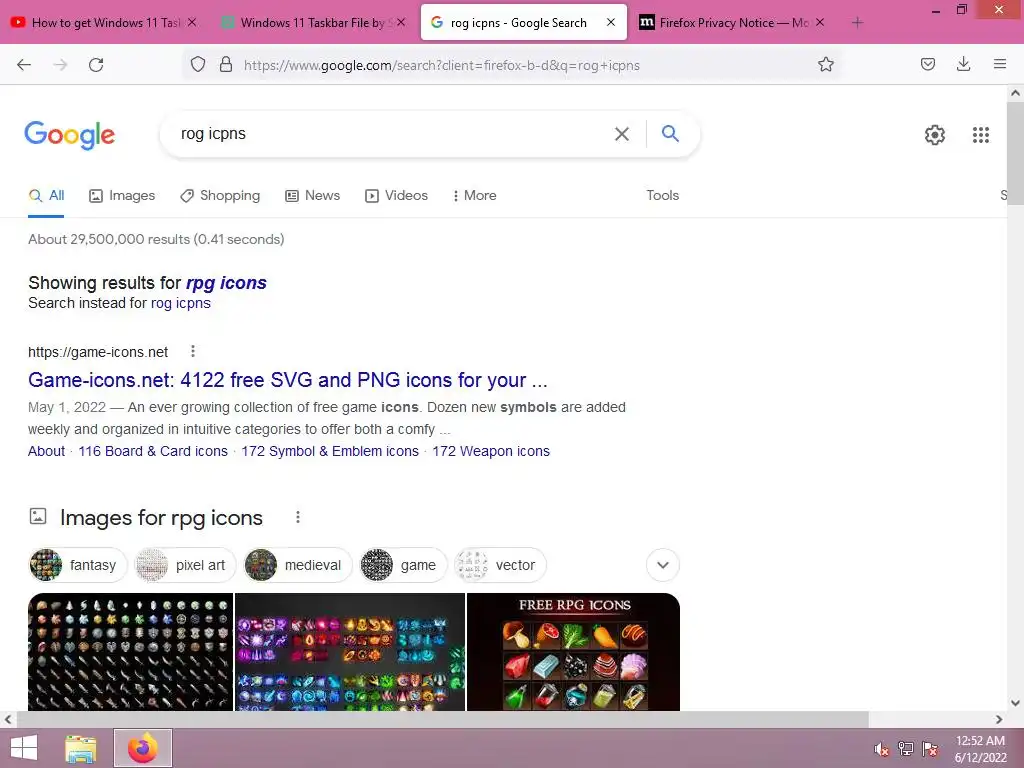
Task: Open options for Images for rpg icons
Action: coord(298,517)
